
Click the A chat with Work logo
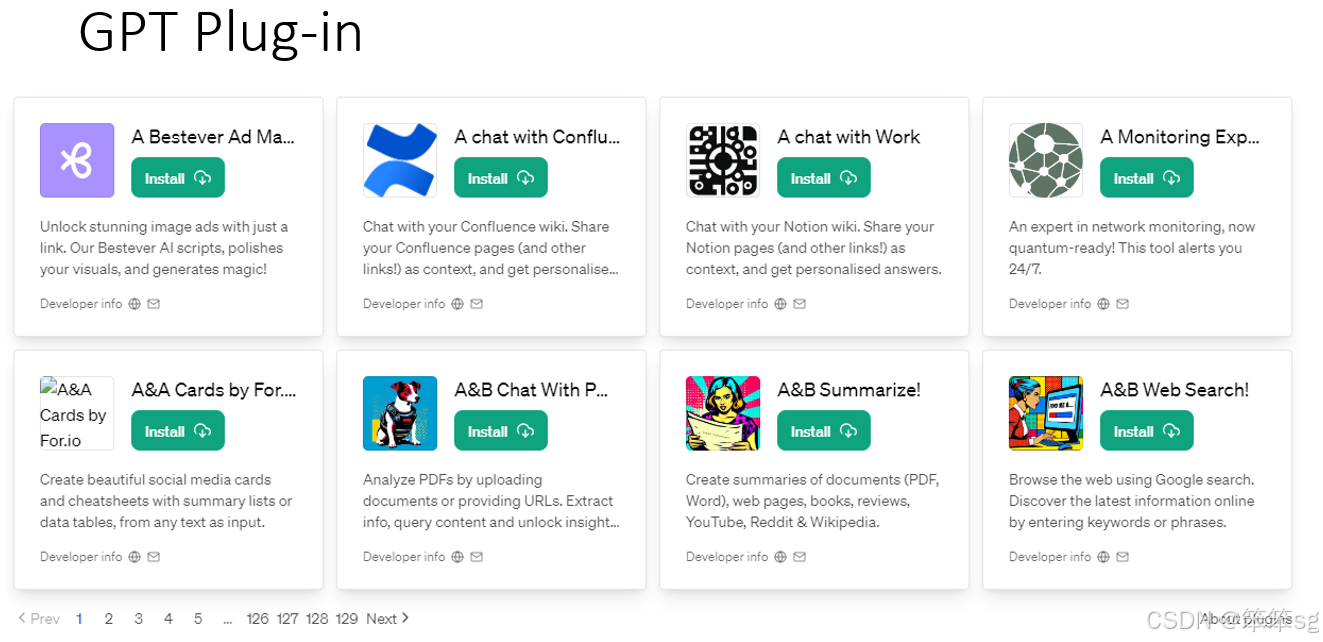click(723, 160)
